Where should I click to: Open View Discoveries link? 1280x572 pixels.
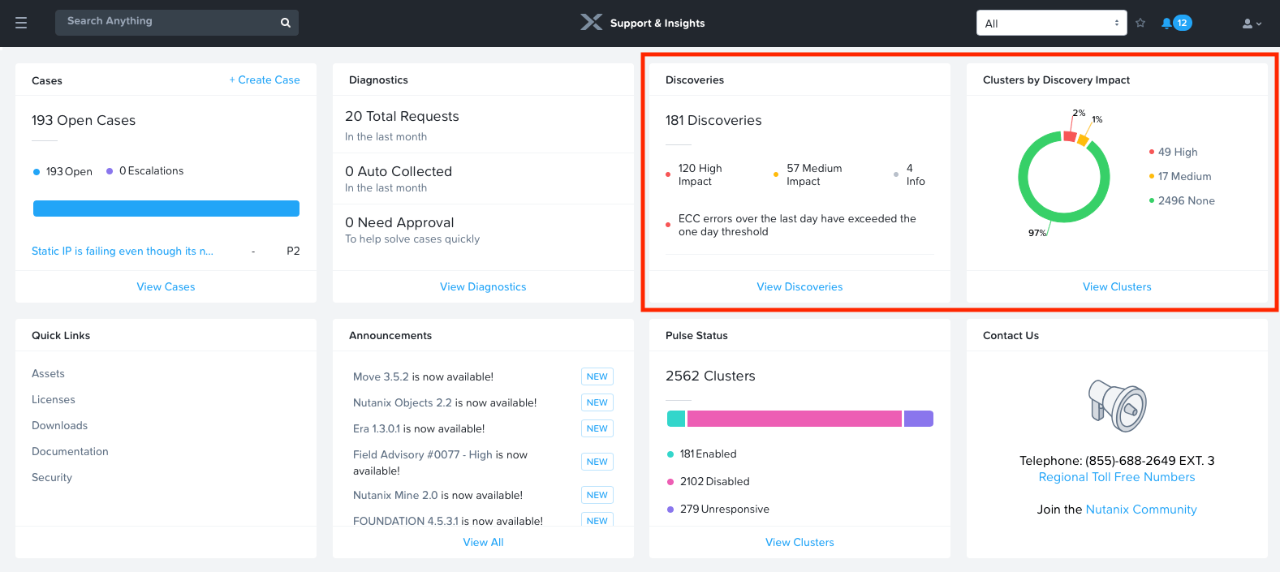799,287
